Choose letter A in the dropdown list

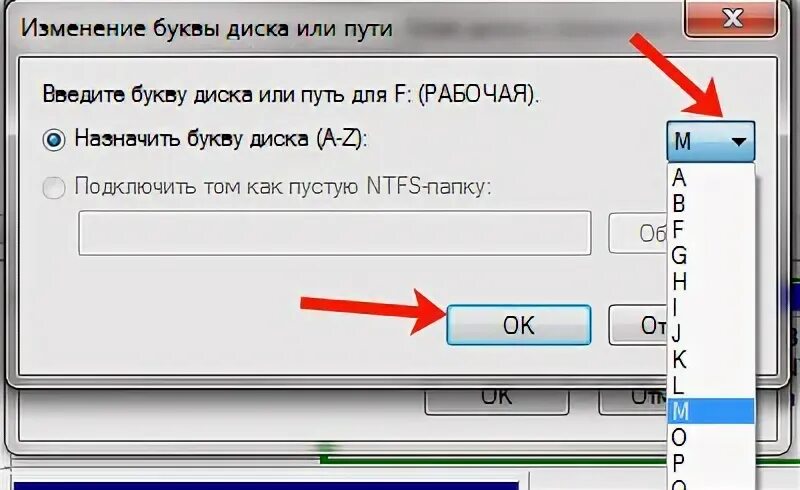click(x=711, y=178)
